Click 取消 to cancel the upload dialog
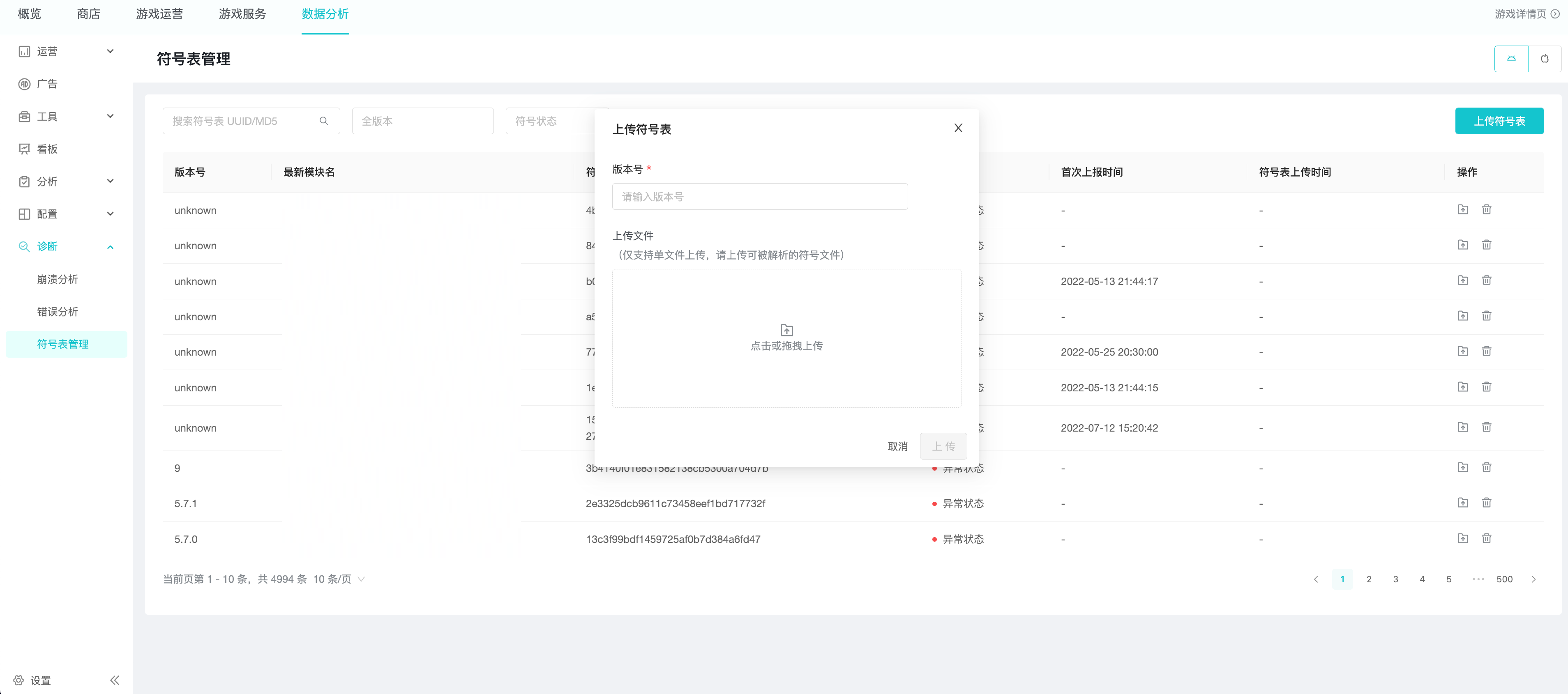 coord(898,446)
